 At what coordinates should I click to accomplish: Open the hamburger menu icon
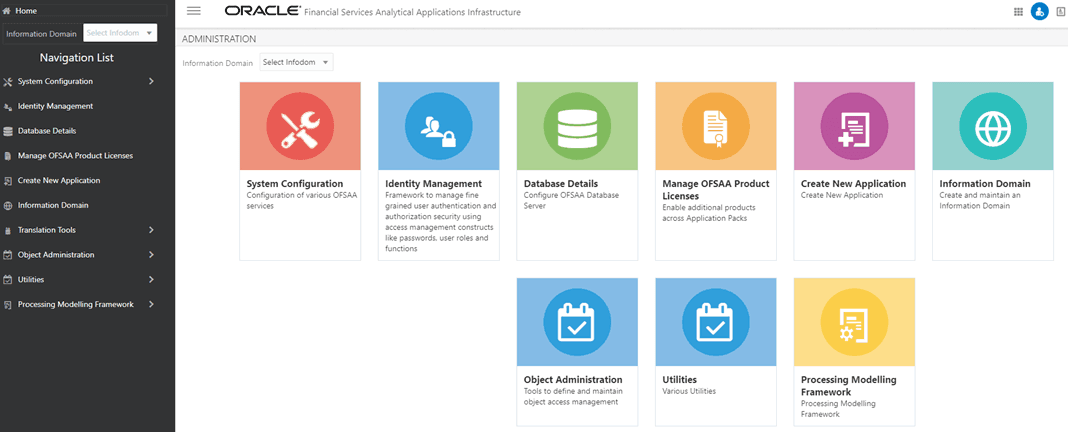click(x=193, y=11)
